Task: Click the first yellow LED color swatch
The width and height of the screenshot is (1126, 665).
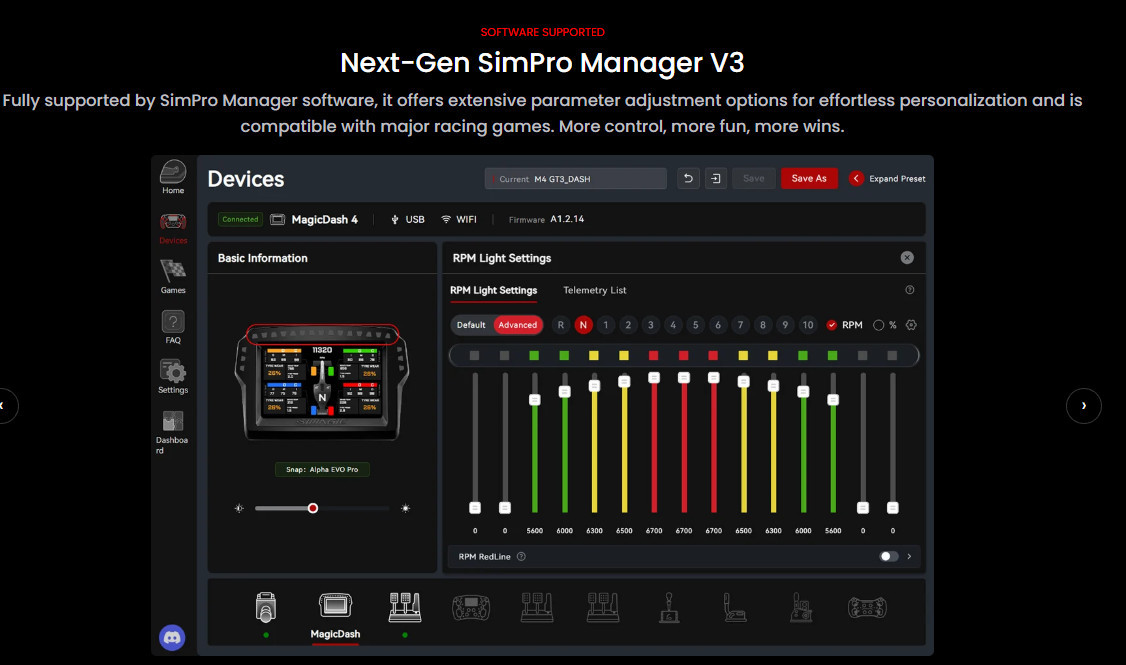Action: [x=594, y=355]
